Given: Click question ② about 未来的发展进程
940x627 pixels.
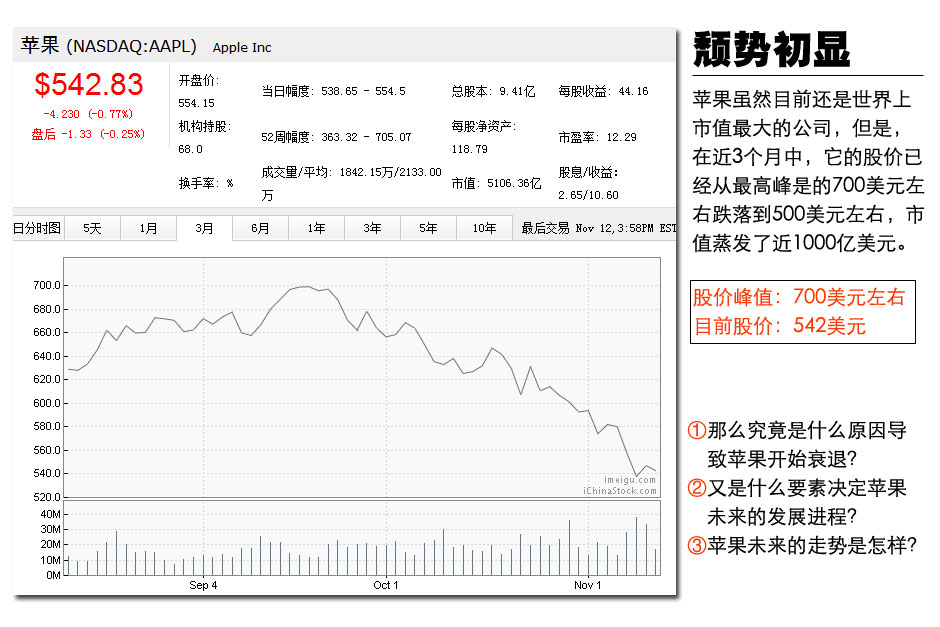Looking at the screenshot, I should pos(797,502).
